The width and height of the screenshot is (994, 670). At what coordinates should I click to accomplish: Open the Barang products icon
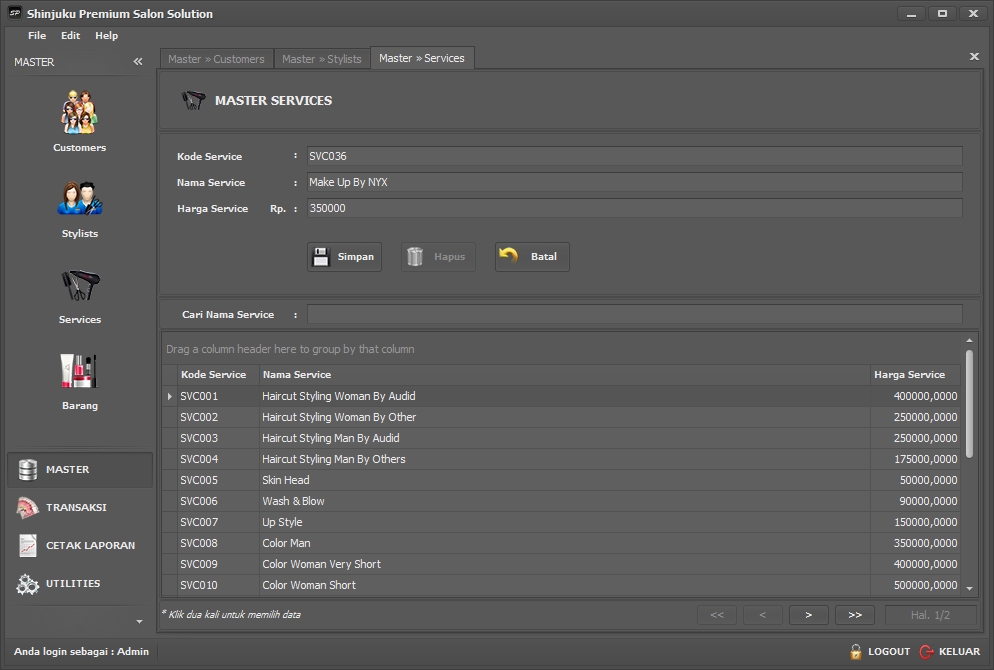pos(79,372)
